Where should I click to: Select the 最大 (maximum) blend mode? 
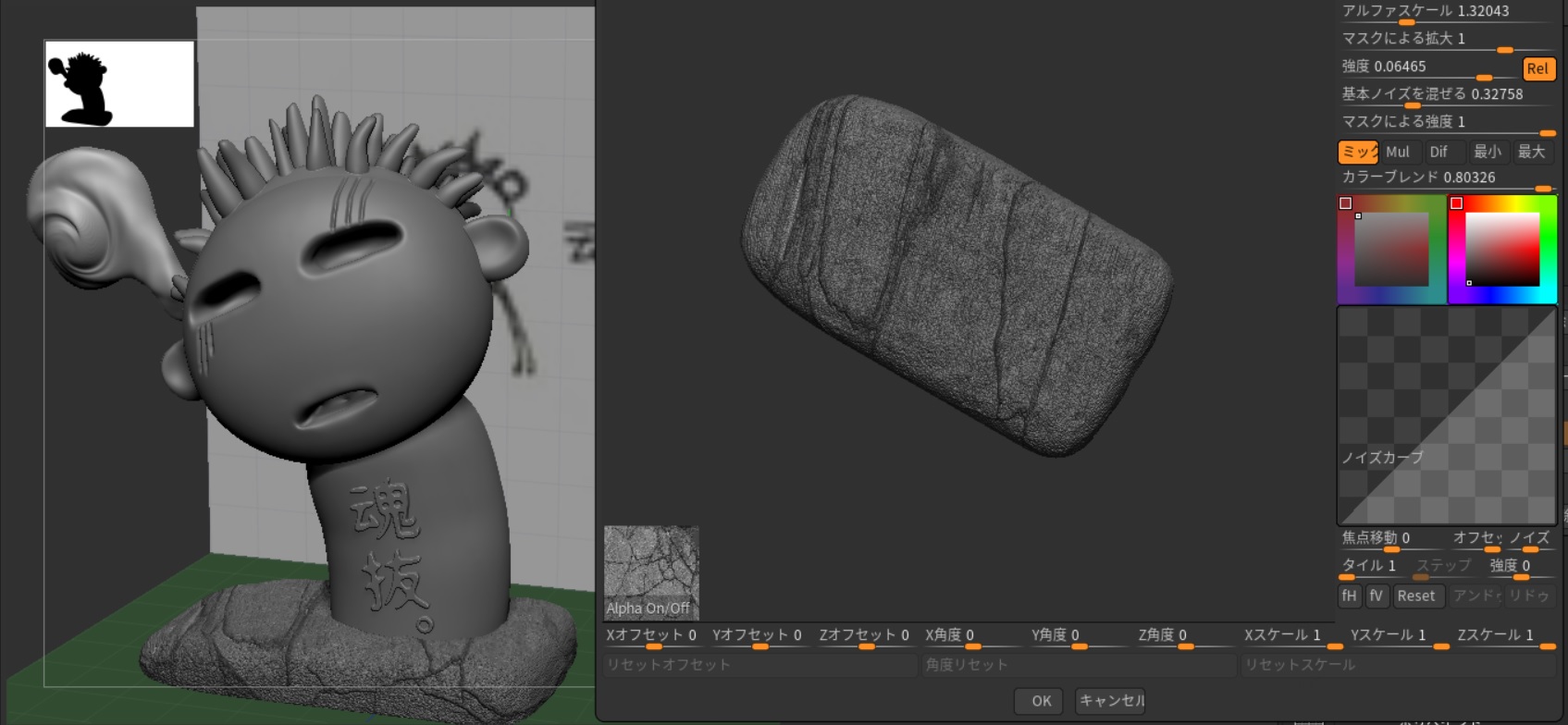pos(1531,152)
